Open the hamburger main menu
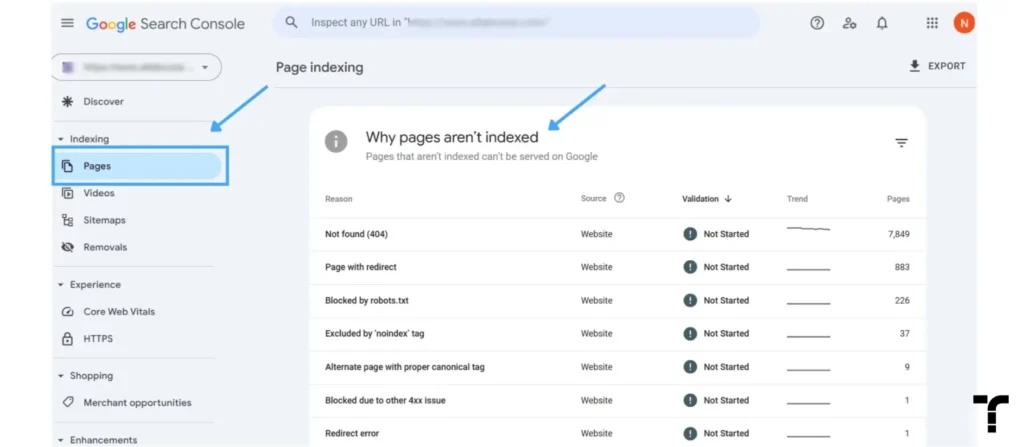The width and height of the screenshot is (1024, 447). coord(67,23)
